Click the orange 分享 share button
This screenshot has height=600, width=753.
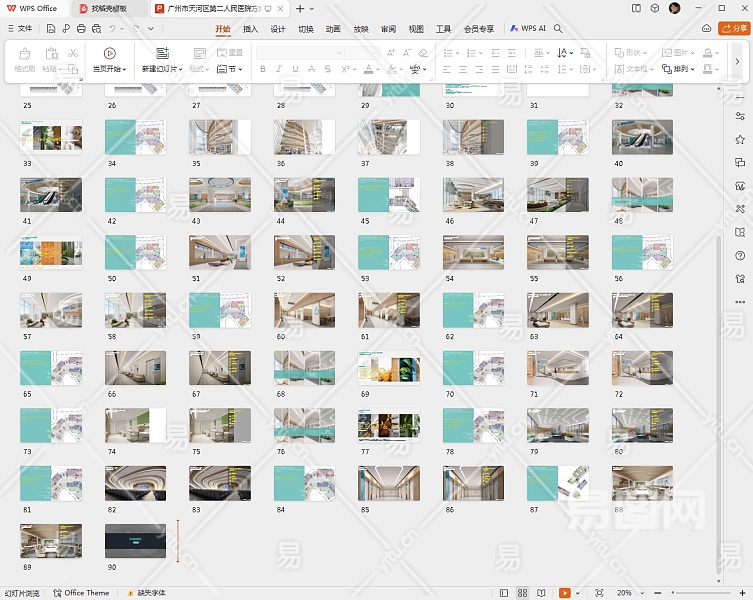click(734, 29)
